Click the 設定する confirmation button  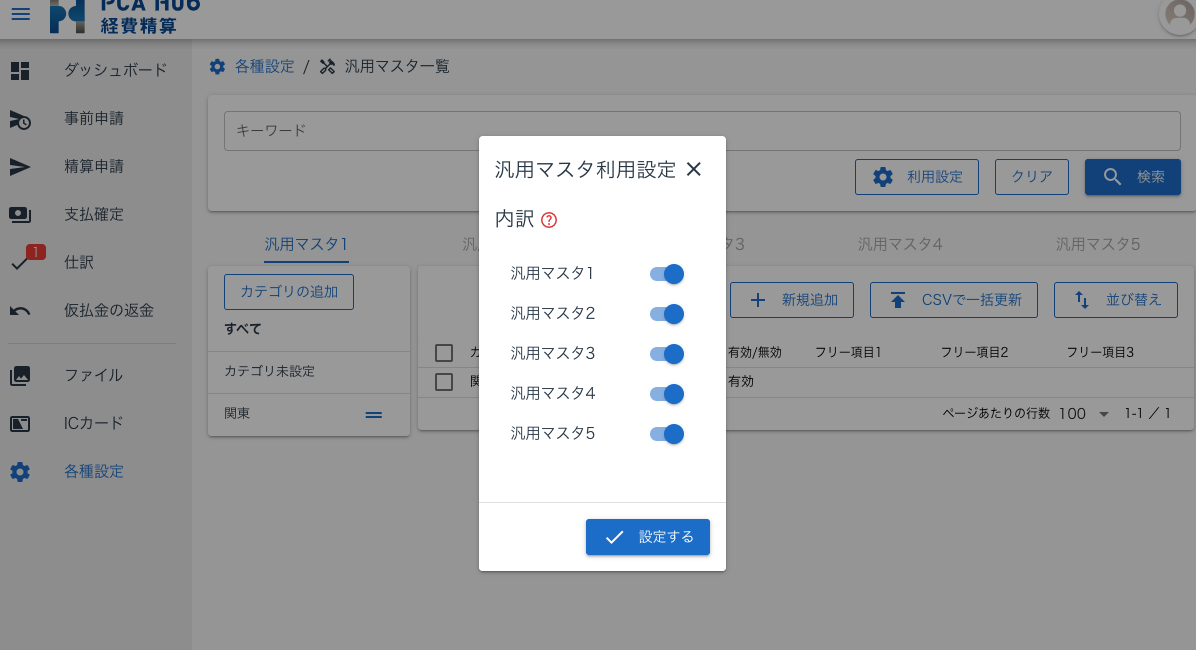click(x=647, y=536)
